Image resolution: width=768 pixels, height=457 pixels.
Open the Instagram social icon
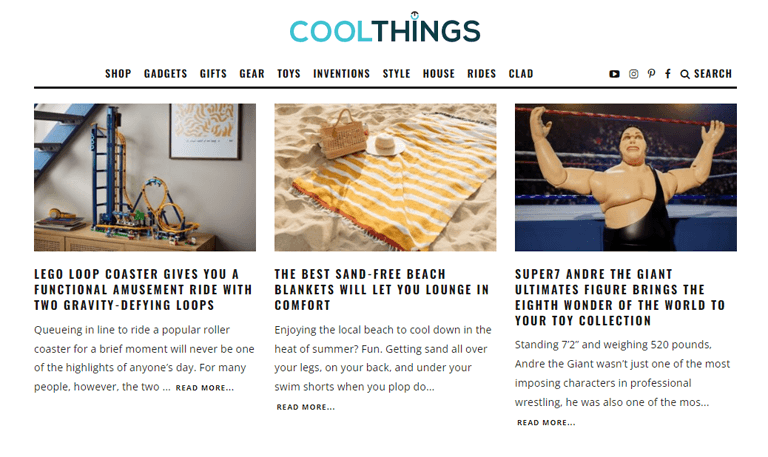click(633, 74)
